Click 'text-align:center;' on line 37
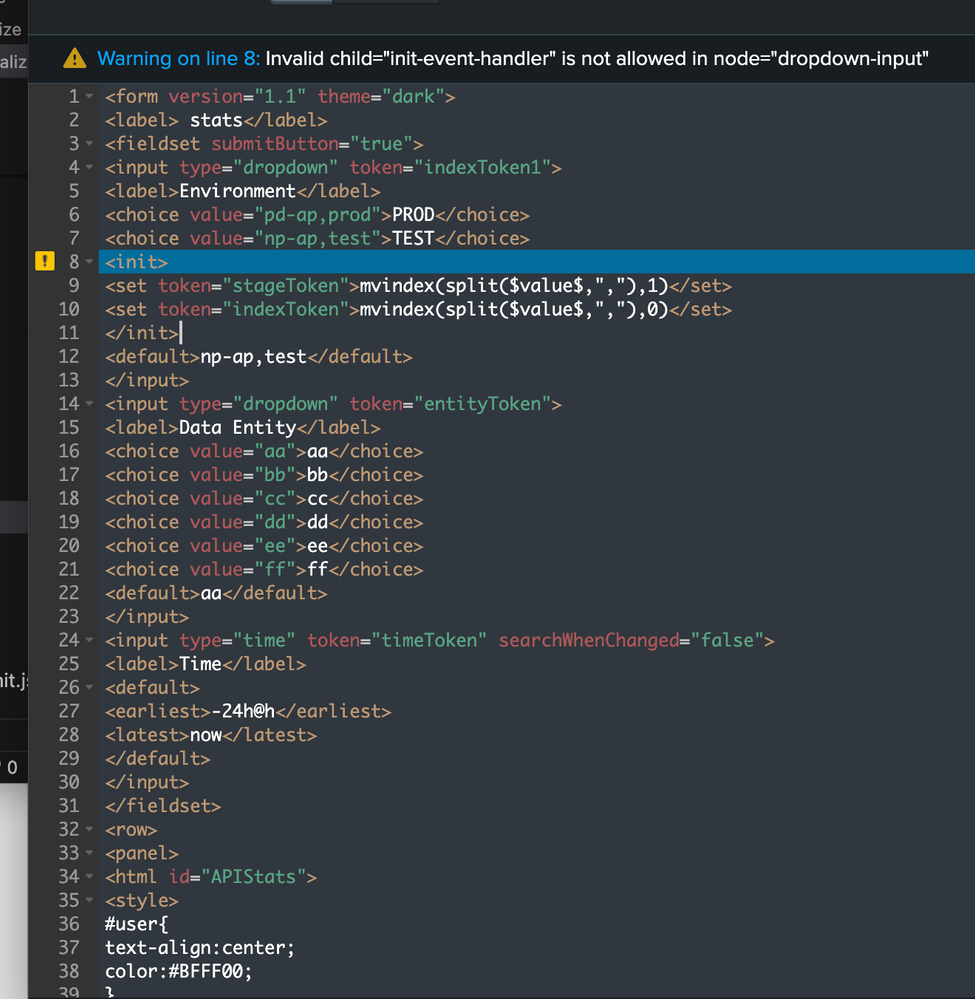 point(200,947)
